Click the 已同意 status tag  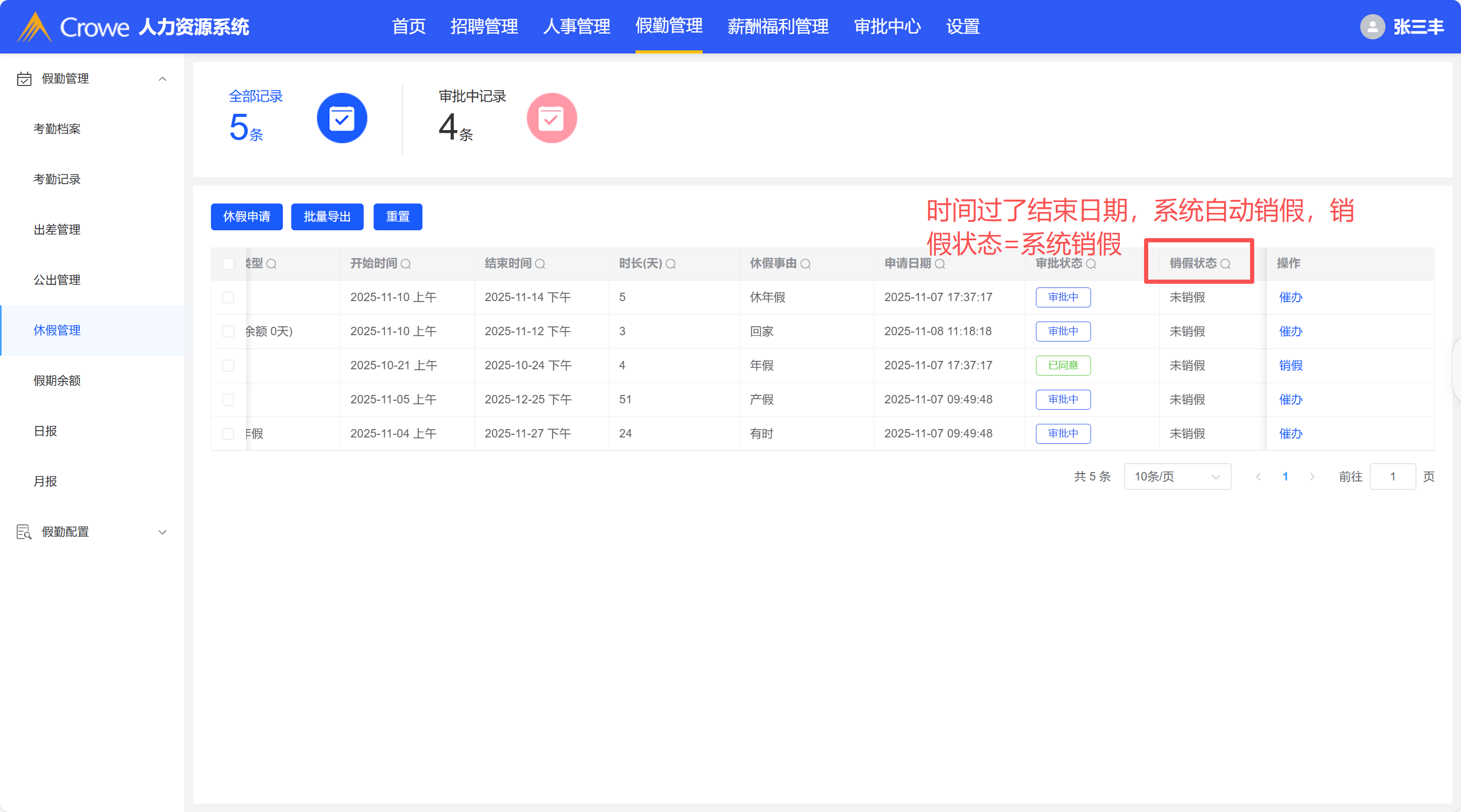[x=1063, y=365]
